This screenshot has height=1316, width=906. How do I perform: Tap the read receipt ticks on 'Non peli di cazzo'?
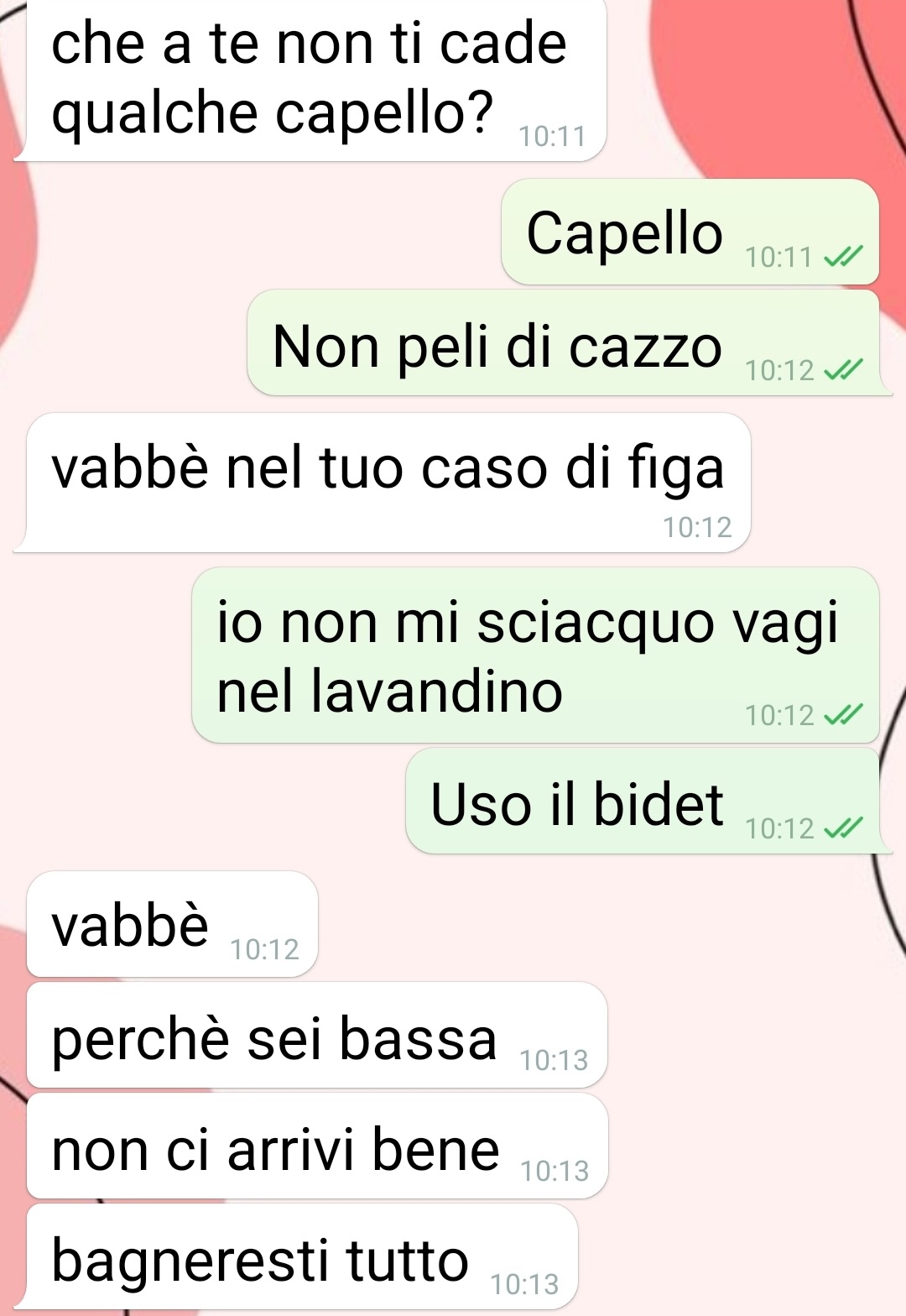coord(843,370)
